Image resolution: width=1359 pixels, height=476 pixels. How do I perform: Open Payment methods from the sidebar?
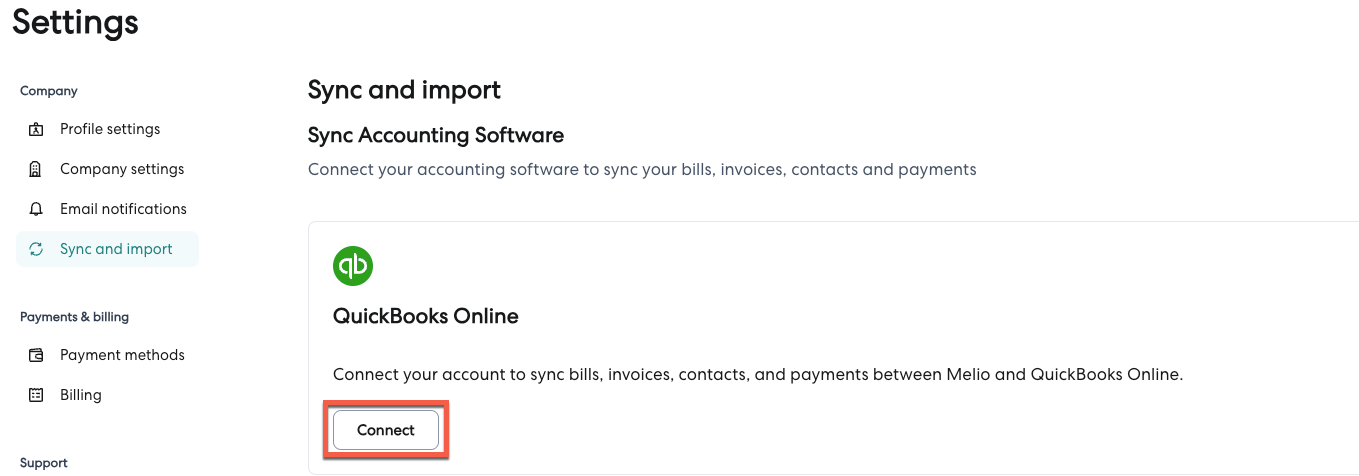[122, 355]
